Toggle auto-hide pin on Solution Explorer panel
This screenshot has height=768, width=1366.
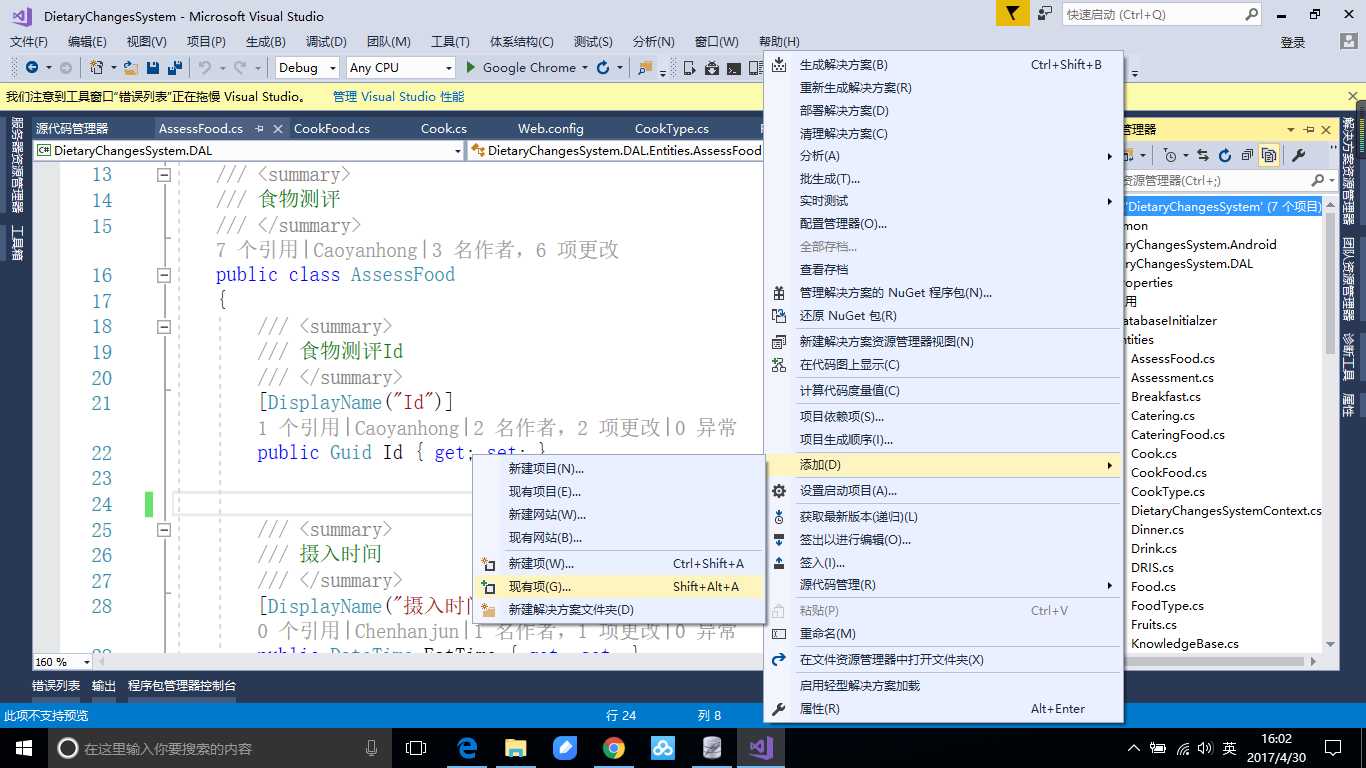[x=1308, y=129]
